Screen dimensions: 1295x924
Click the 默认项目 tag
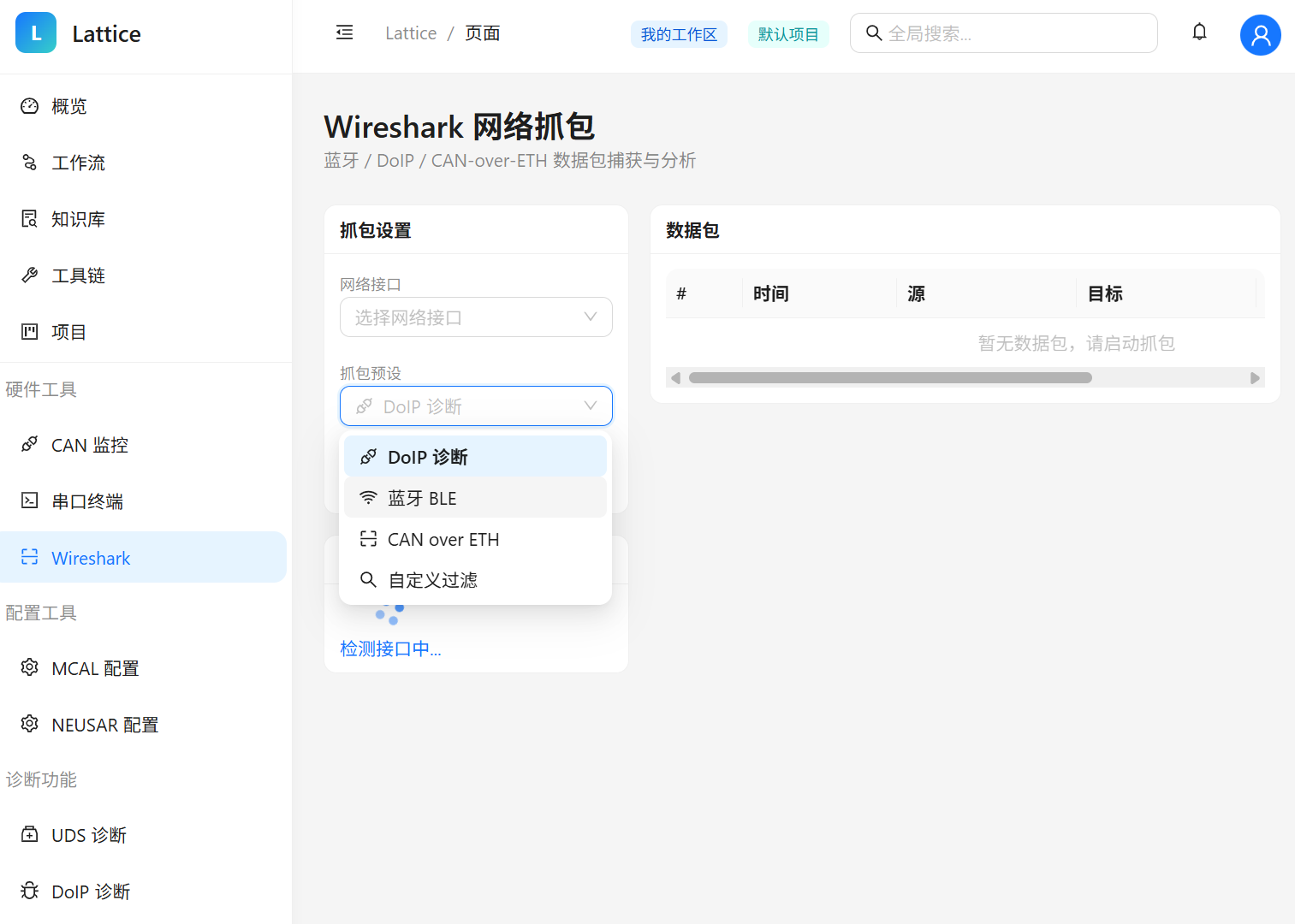[x=788, y=34]
